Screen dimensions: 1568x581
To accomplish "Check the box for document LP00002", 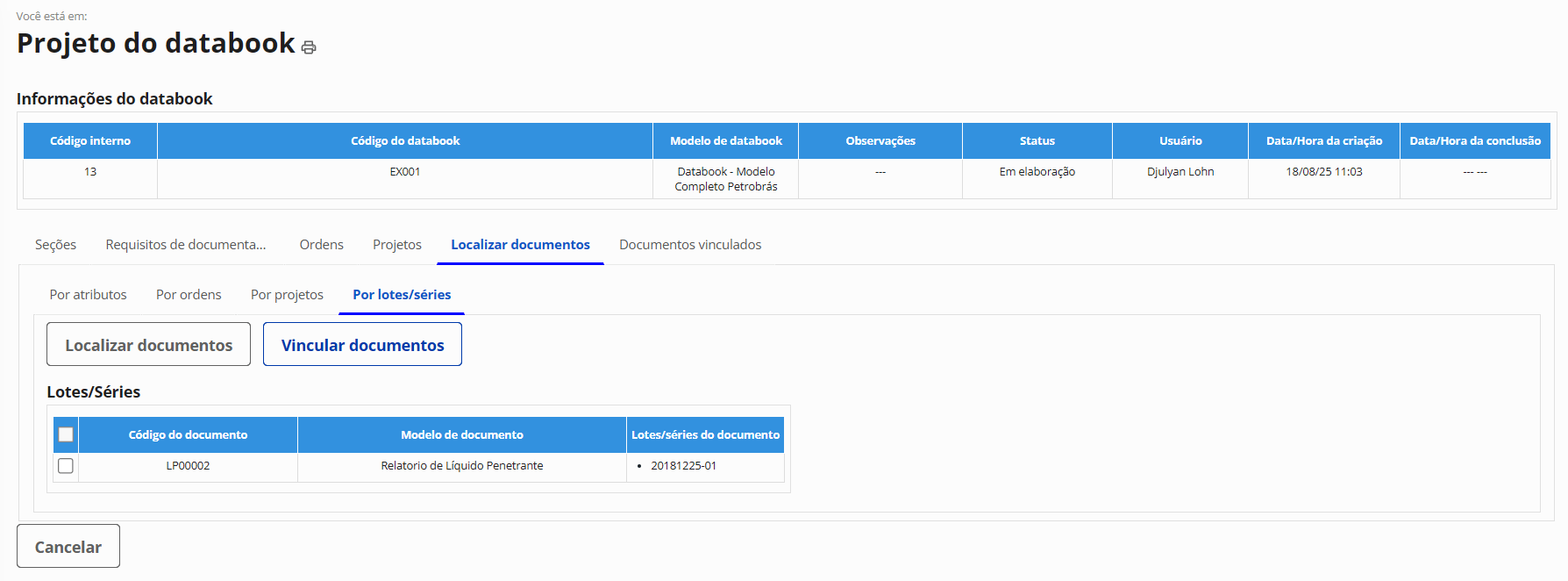I will pyautogui.click(x=66, y=466).
